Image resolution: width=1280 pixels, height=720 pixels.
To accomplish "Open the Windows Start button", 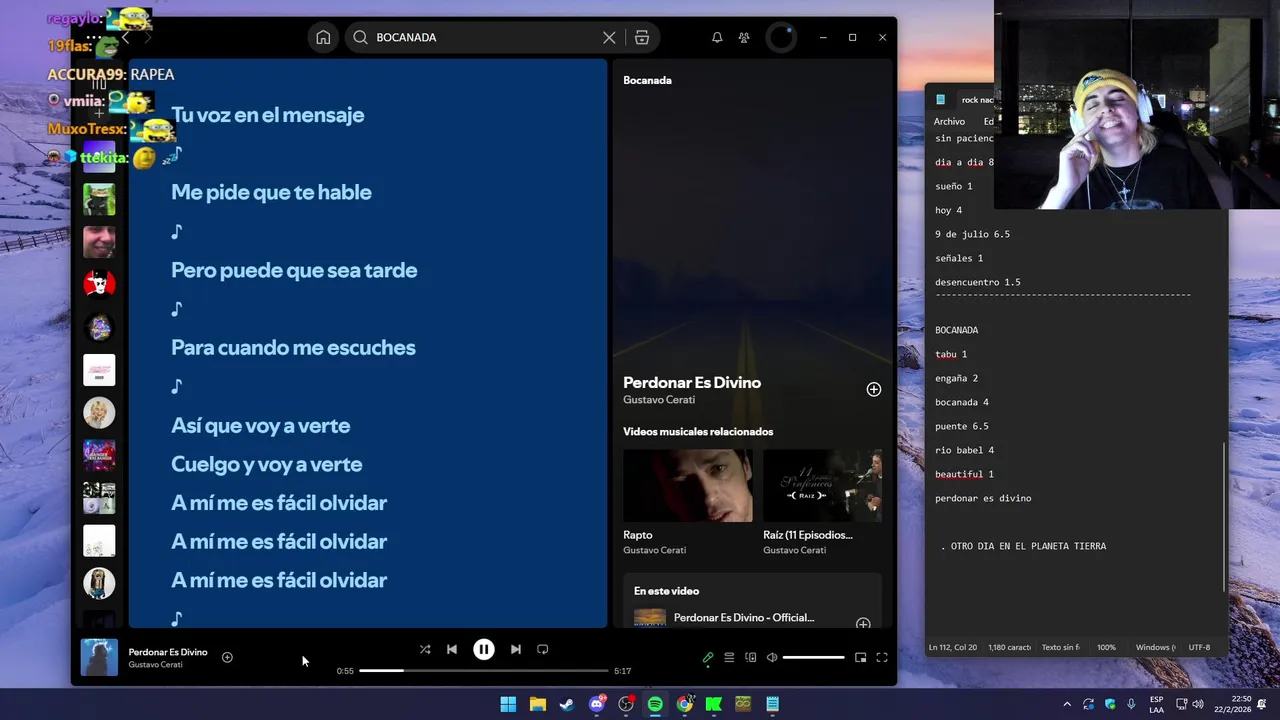I will 508,704.
